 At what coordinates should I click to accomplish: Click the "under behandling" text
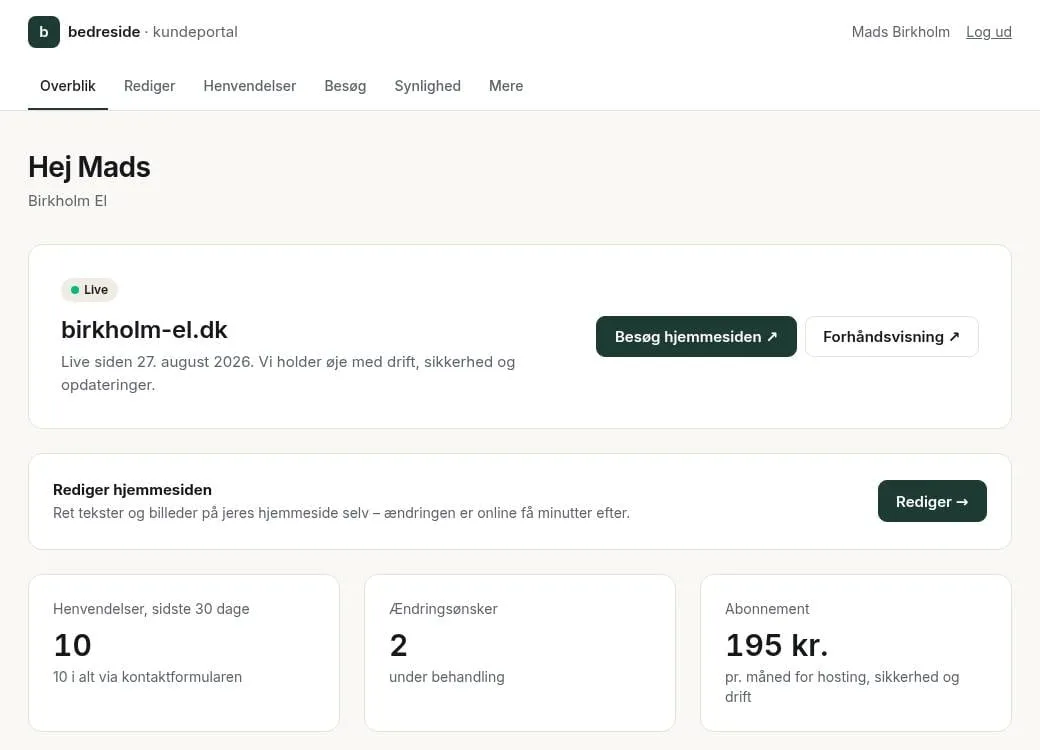tap(446, 677)
